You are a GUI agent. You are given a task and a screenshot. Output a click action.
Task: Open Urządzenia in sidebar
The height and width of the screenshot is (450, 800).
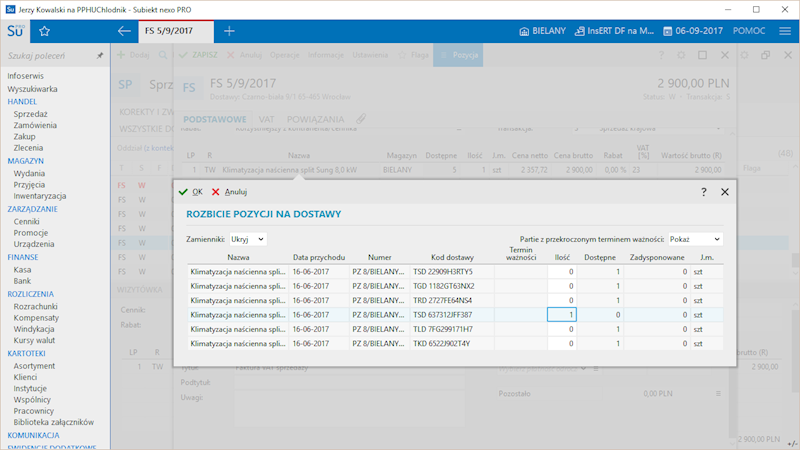[34, 244]
